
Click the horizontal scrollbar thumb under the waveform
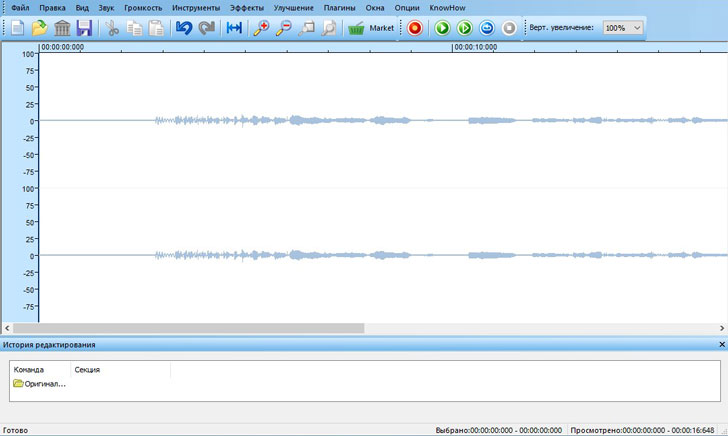tap(188, 327)
